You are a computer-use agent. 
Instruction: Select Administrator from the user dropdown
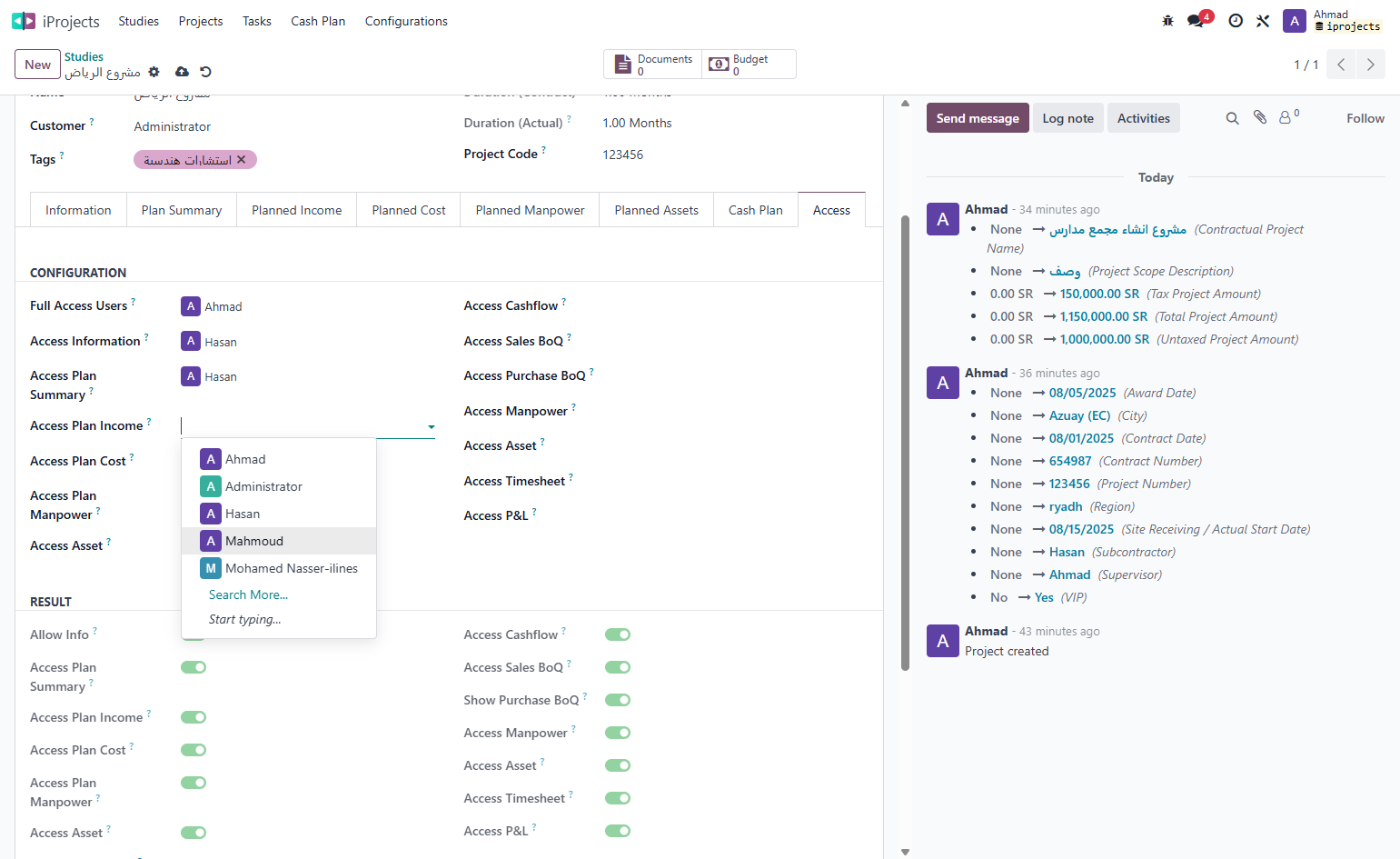[279, 486]
